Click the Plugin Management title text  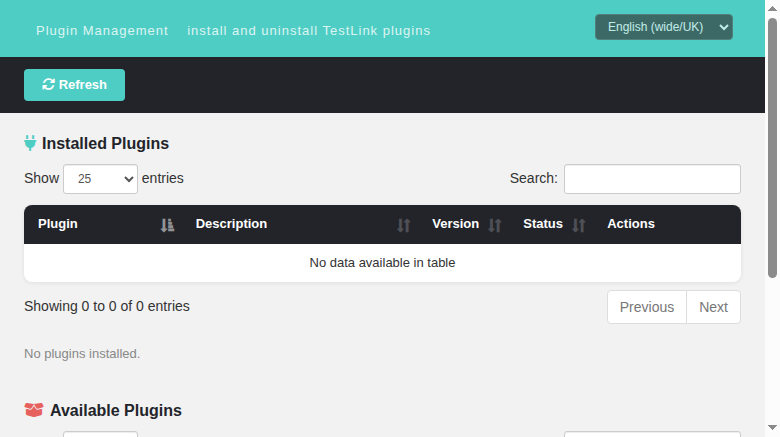[102, 30]
